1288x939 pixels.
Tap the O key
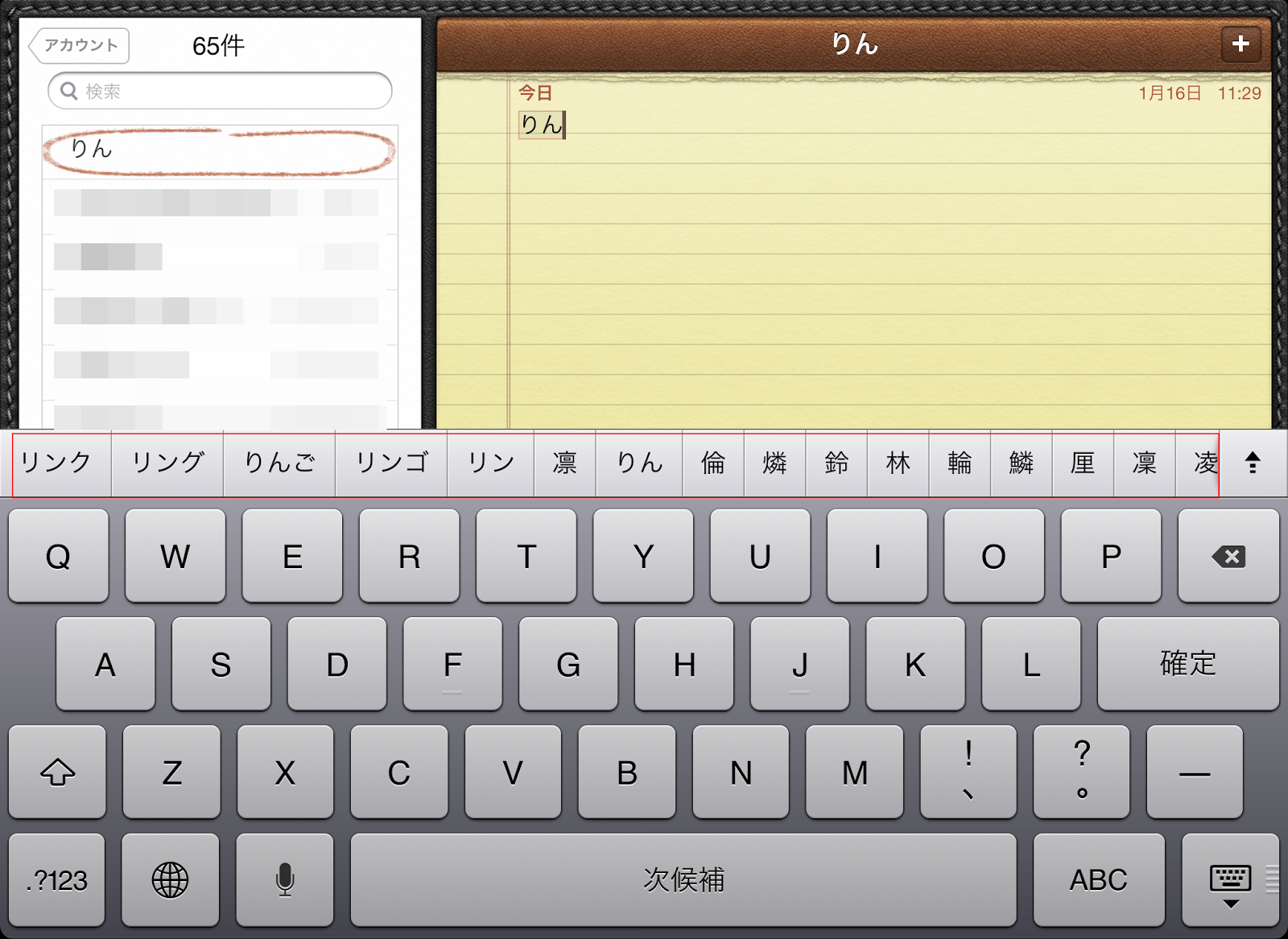point(994,556)
